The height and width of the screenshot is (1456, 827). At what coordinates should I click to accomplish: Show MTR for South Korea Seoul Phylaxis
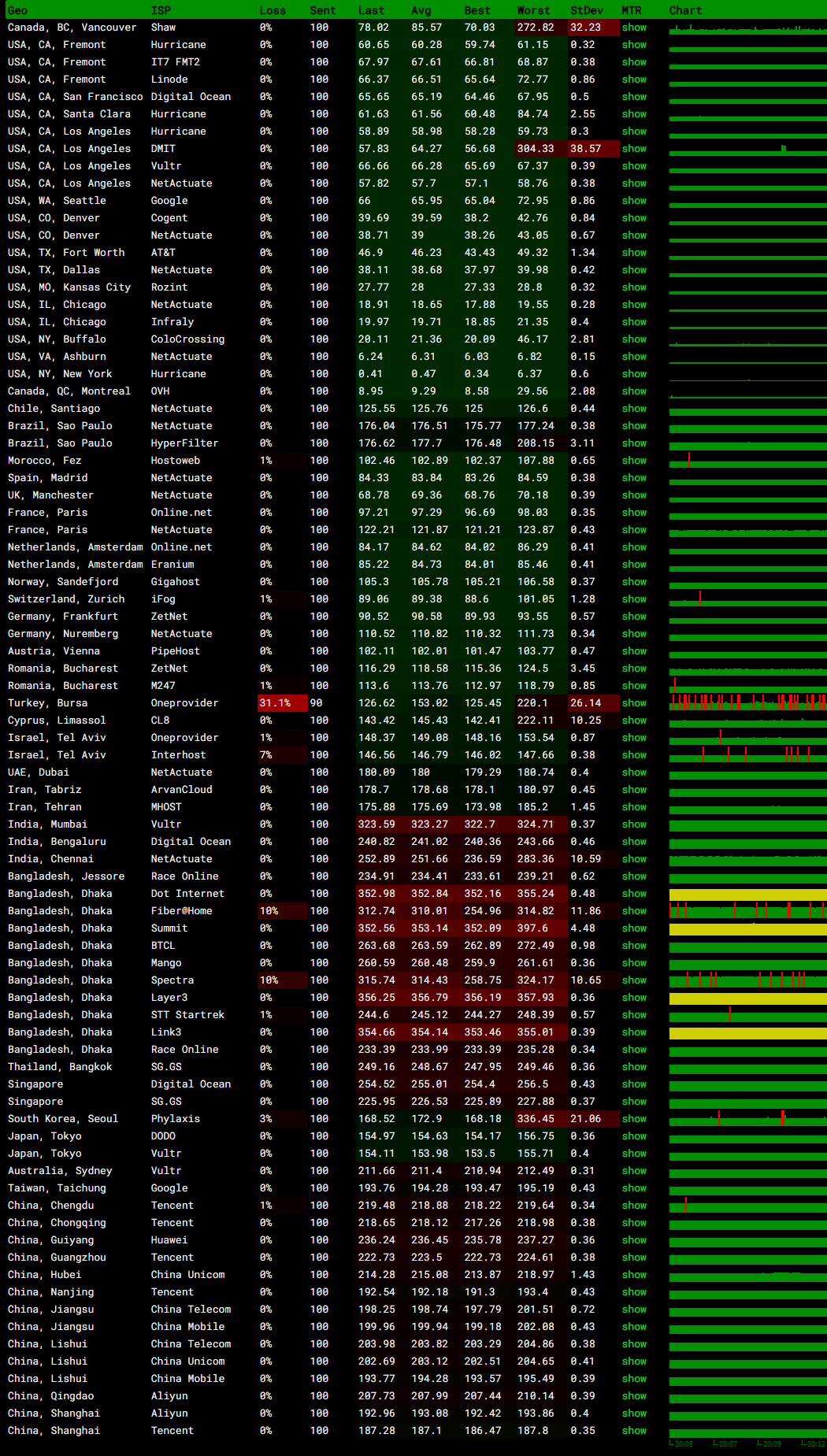634,1119
